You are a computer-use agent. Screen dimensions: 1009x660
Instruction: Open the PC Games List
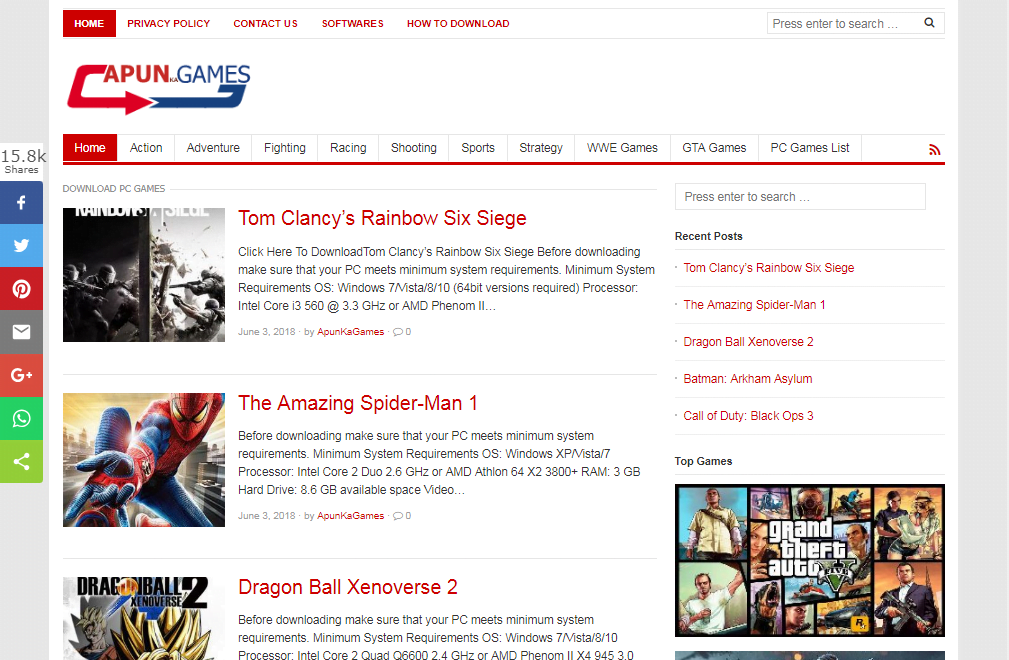(x=810, y=148)
